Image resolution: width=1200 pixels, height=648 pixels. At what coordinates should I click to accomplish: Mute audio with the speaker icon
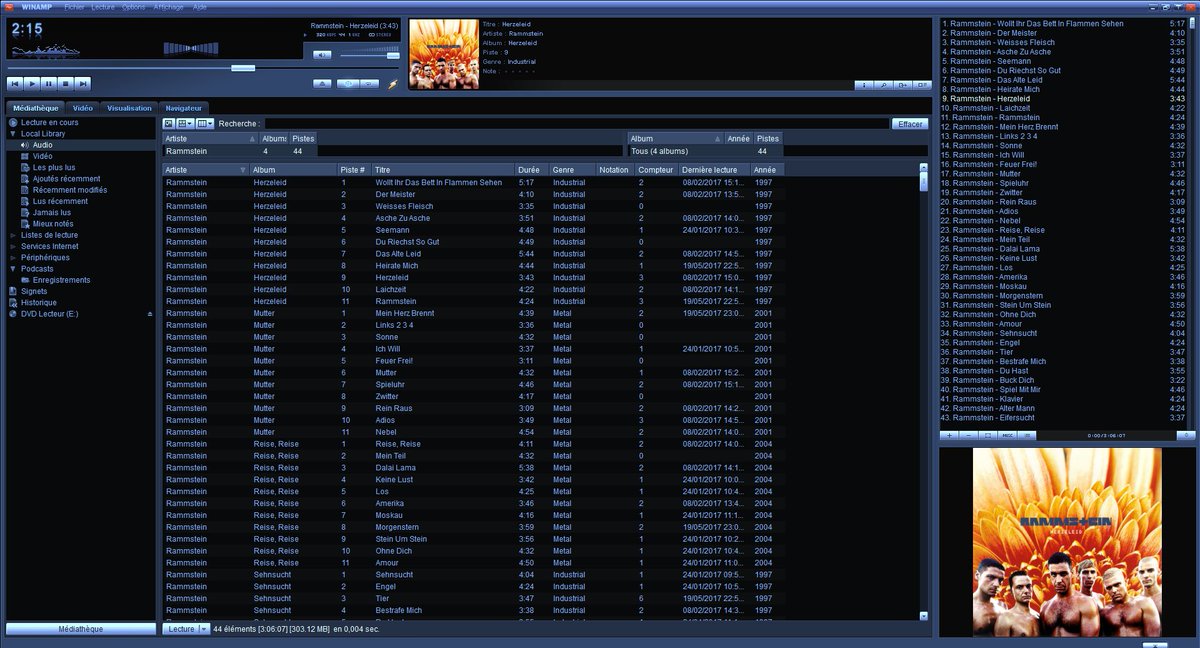coord(322,55)
